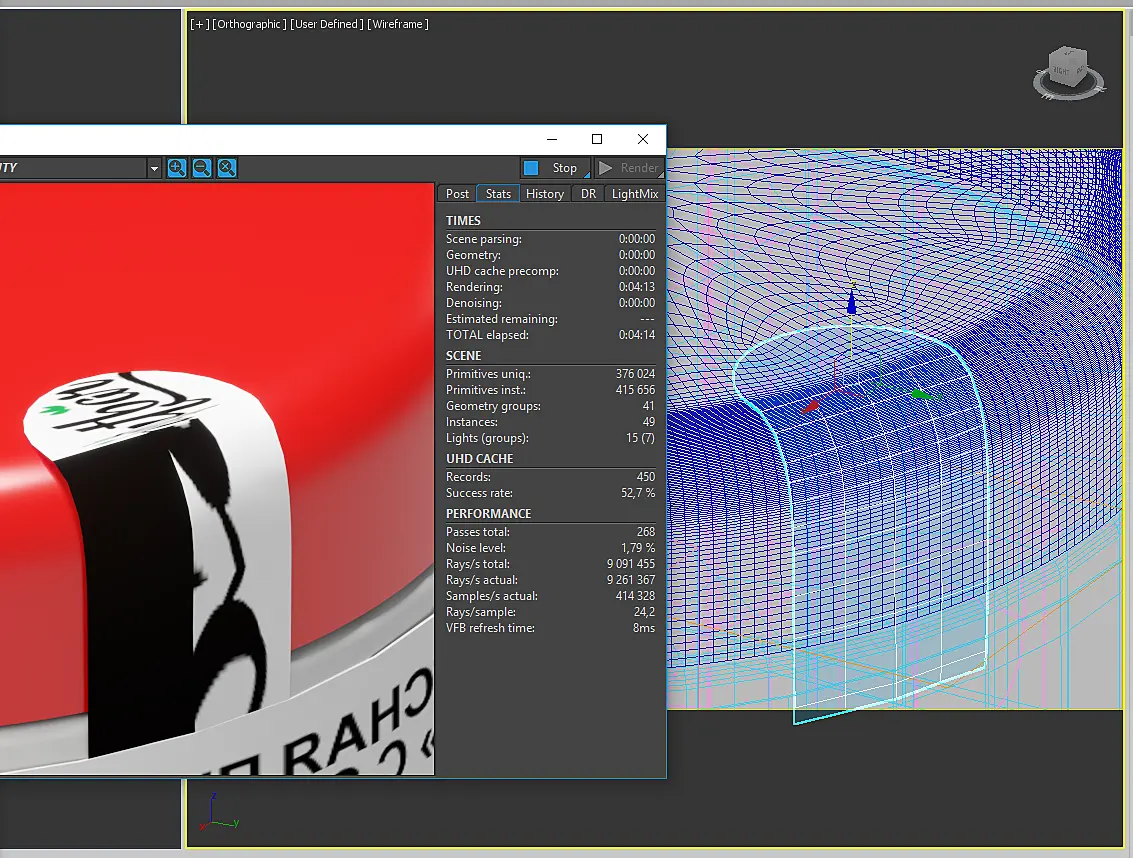The height and width of the screenshot is (858, 1133).
Task: Select the Stats tab
Action: [498, 194]
